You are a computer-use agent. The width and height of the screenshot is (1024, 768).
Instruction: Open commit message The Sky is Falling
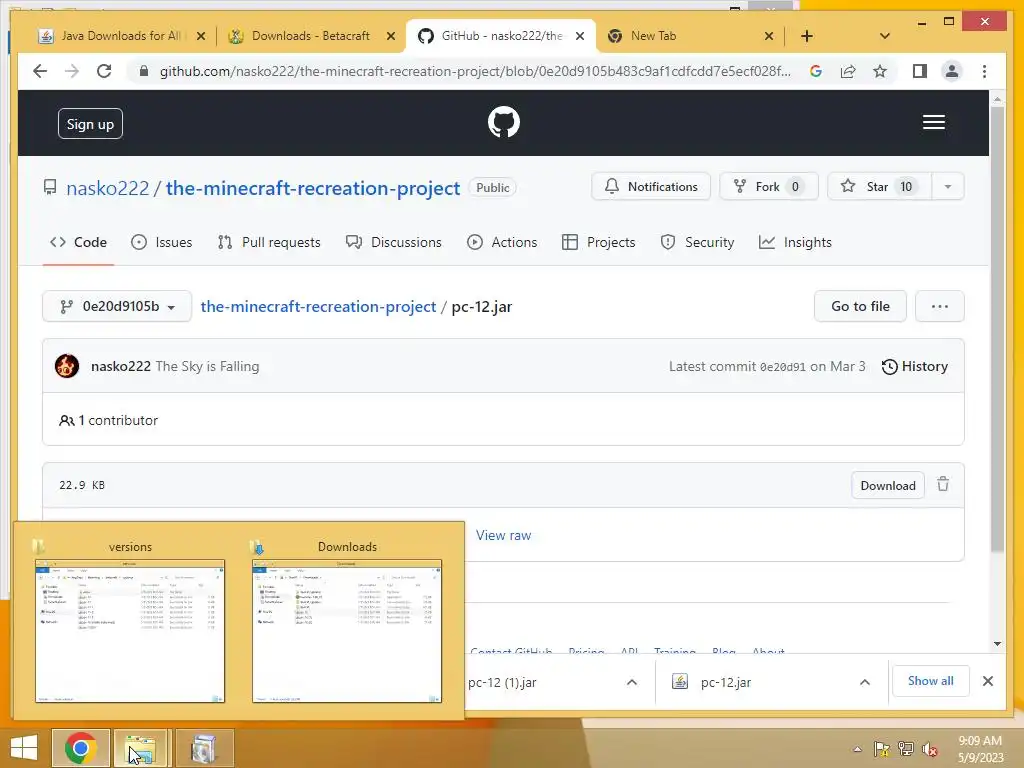(207, 366)
